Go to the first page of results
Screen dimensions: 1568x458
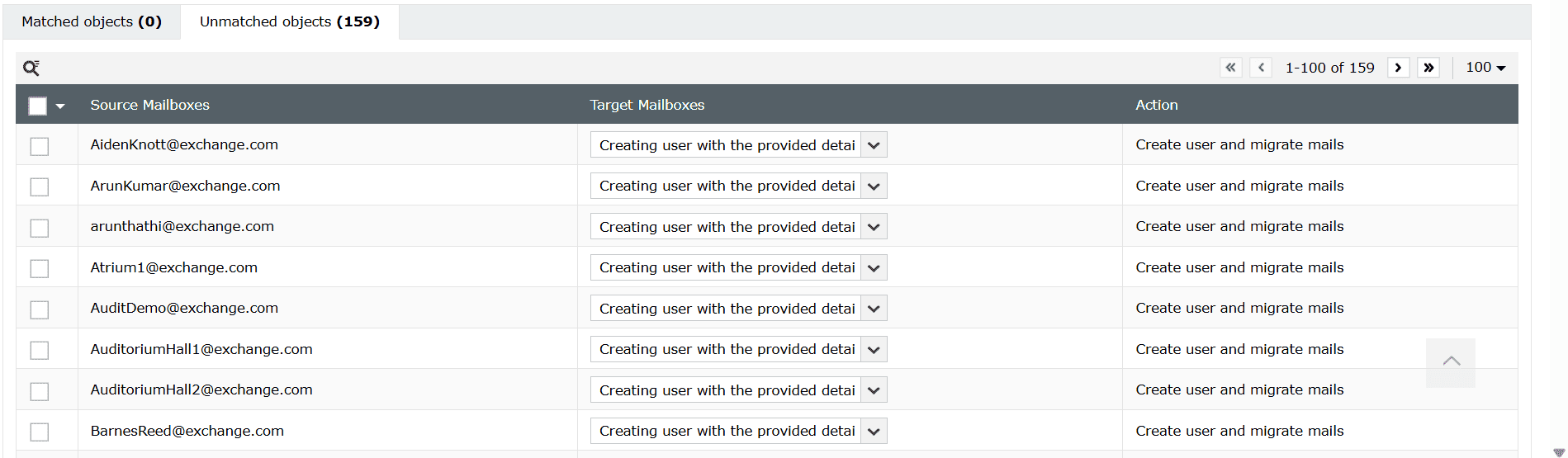[1230, 68]
